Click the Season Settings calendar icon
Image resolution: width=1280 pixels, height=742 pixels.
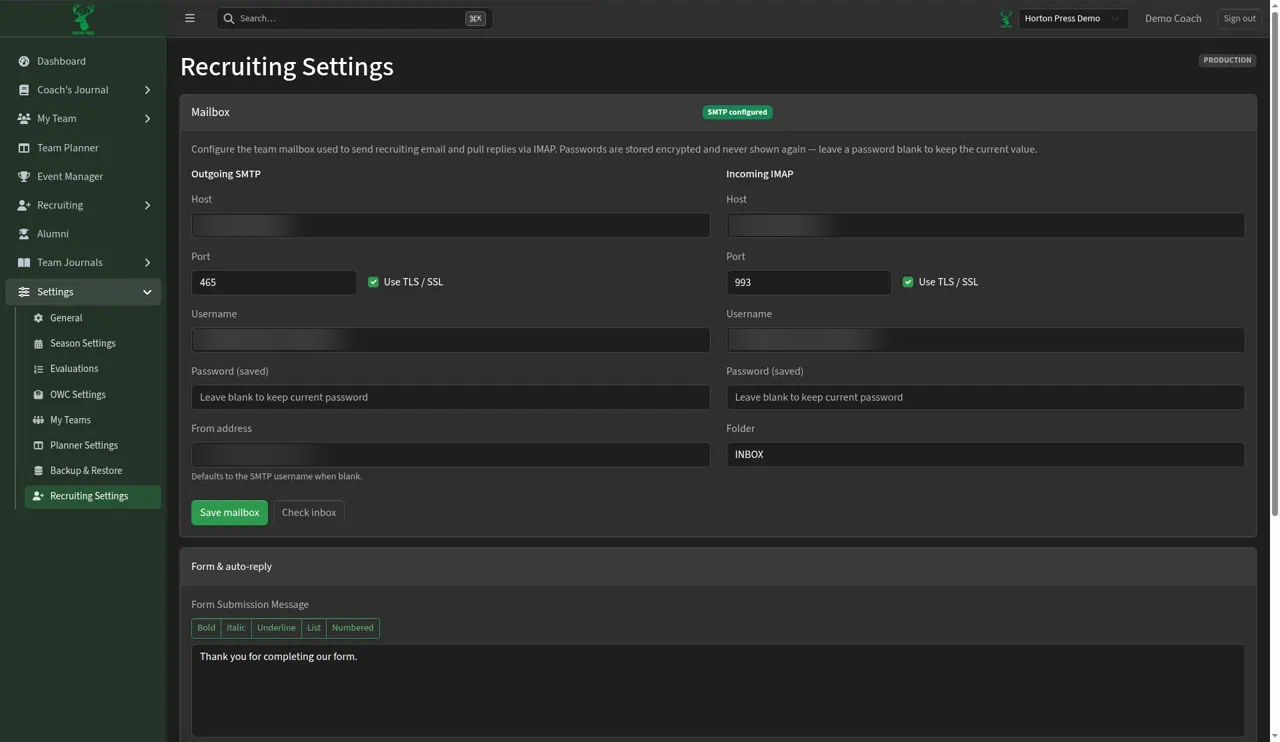pyautogui.click(x=38, y=344)
